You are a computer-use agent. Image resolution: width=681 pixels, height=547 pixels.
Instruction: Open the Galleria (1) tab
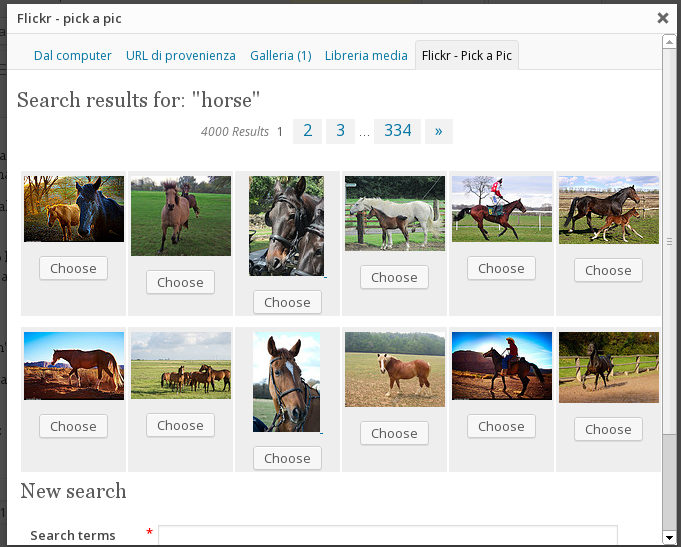tap(281, 56)
